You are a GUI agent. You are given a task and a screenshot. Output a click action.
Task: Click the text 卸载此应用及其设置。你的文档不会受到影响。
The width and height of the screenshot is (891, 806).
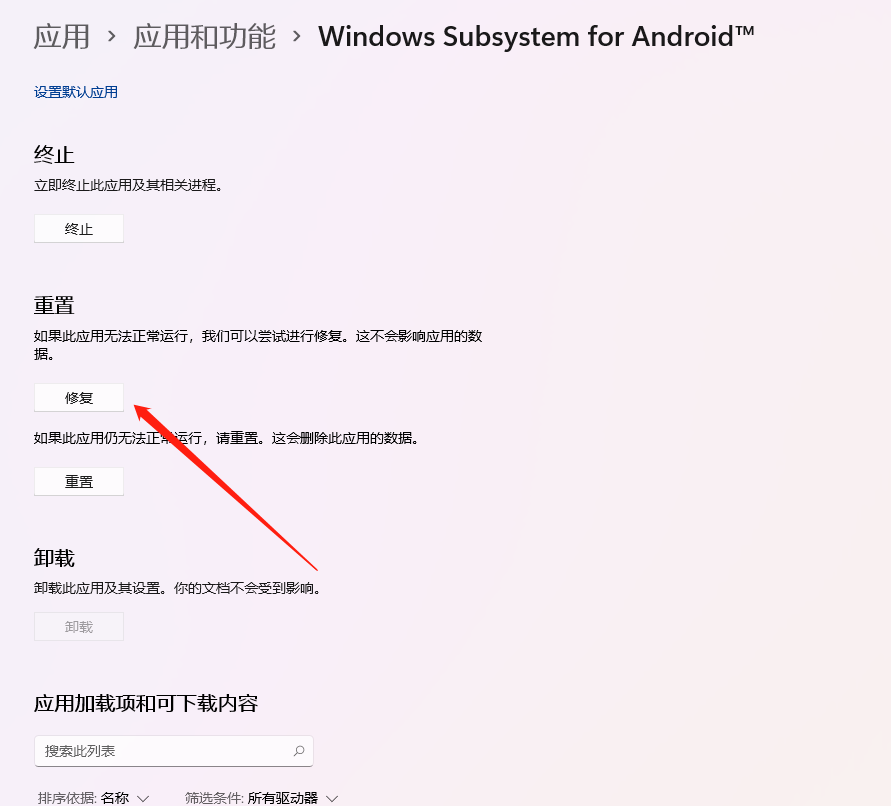178,588
